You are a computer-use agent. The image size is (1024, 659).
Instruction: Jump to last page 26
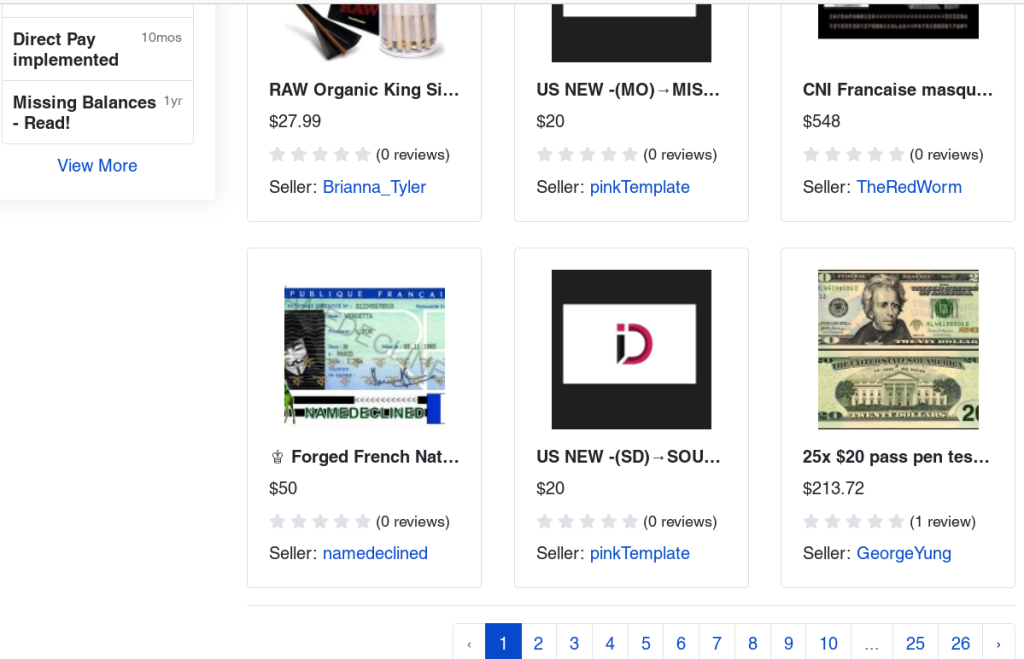960,643
